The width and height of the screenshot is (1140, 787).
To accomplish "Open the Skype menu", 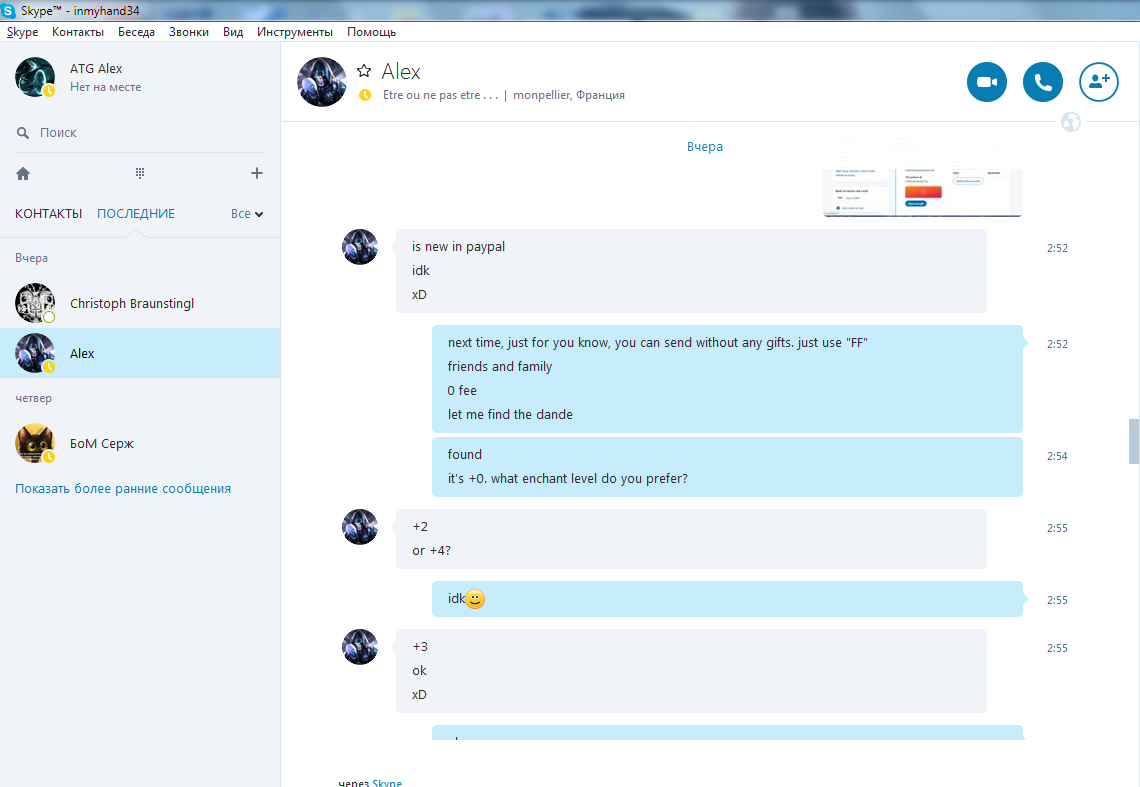I will [x=23, y=32].
